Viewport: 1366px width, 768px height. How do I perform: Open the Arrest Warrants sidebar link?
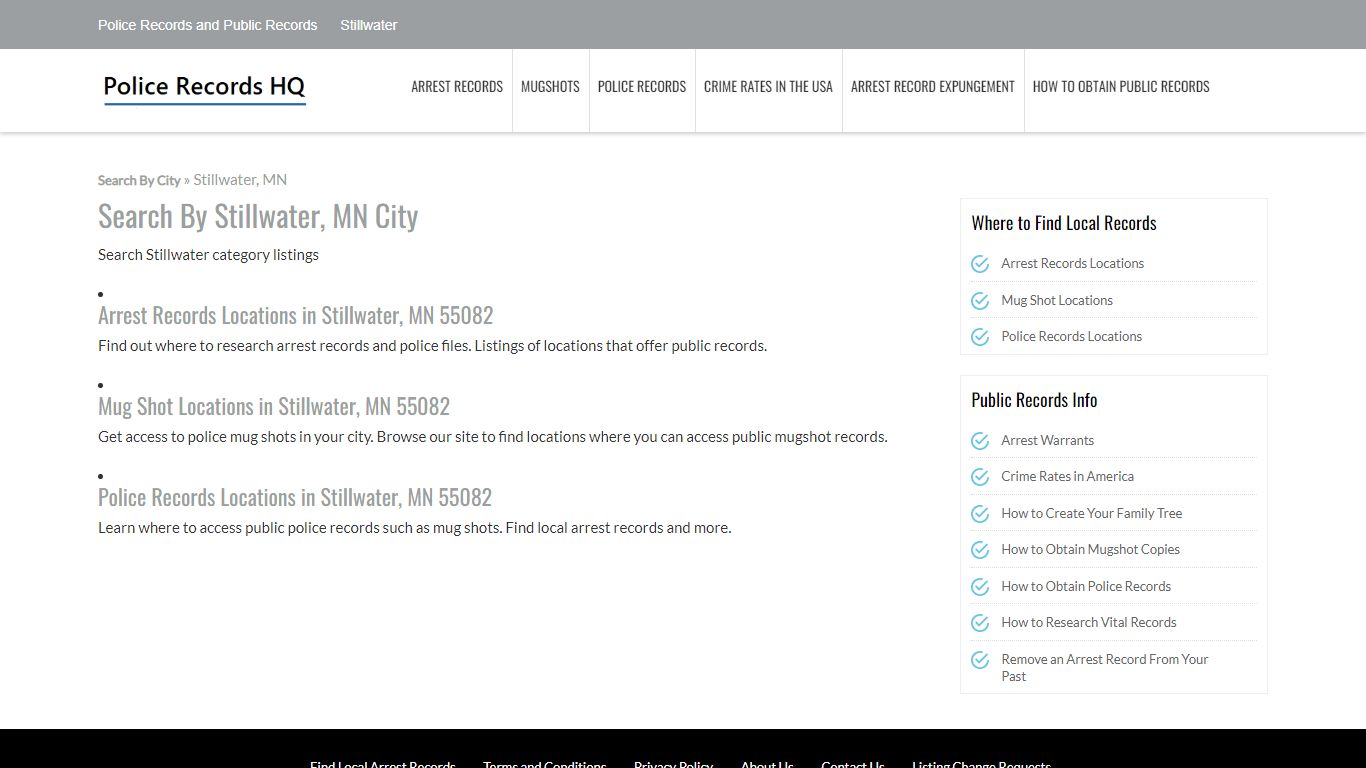tap(1047, 441)
